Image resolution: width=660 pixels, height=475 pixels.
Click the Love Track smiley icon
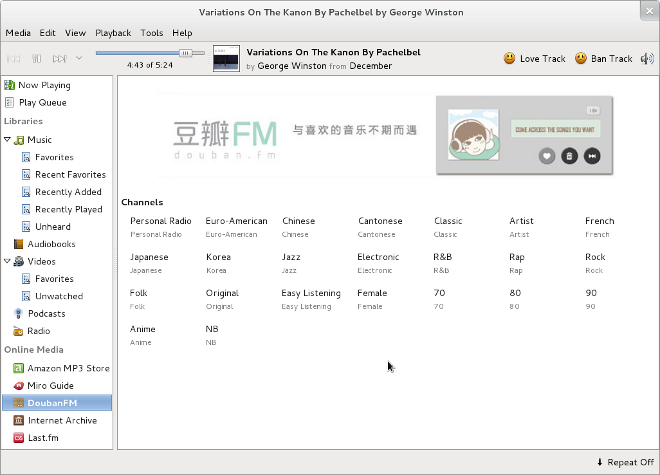coord(509,59)
